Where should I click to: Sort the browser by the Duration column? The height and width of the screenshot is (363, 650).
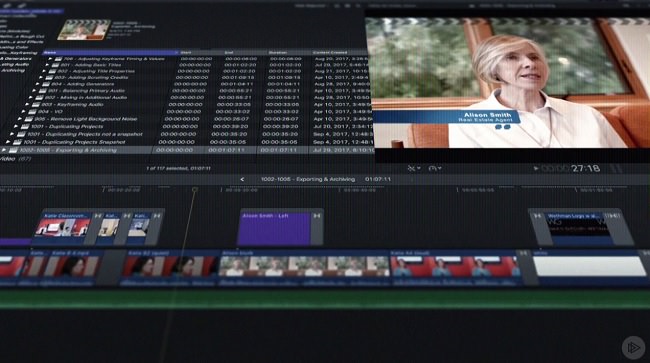point(287,53)
